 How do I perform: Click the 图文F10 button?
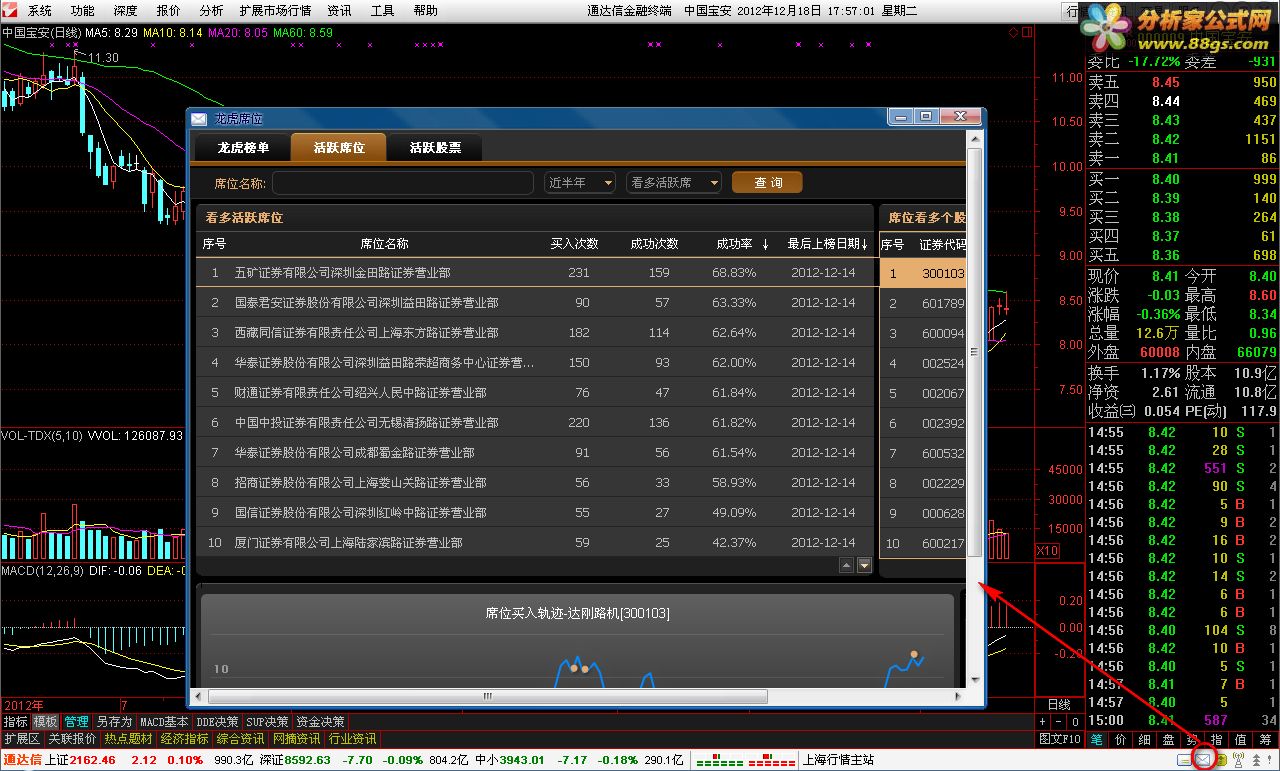(x=1059, y=739)
